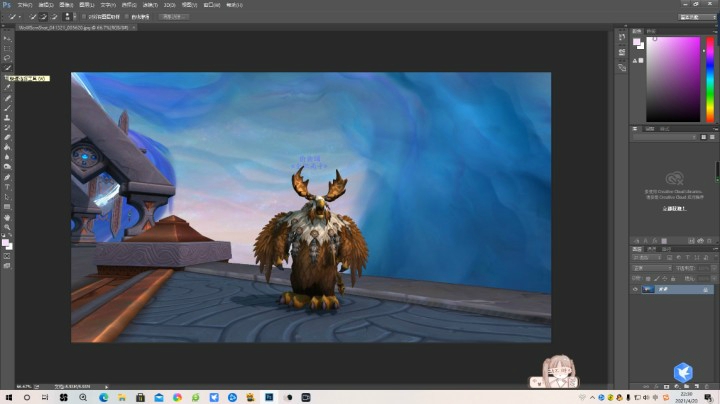Image resolution: width=720 pixels, height=404 pixels.
Task: Switch to the Swatches tab
Action: 651,31
